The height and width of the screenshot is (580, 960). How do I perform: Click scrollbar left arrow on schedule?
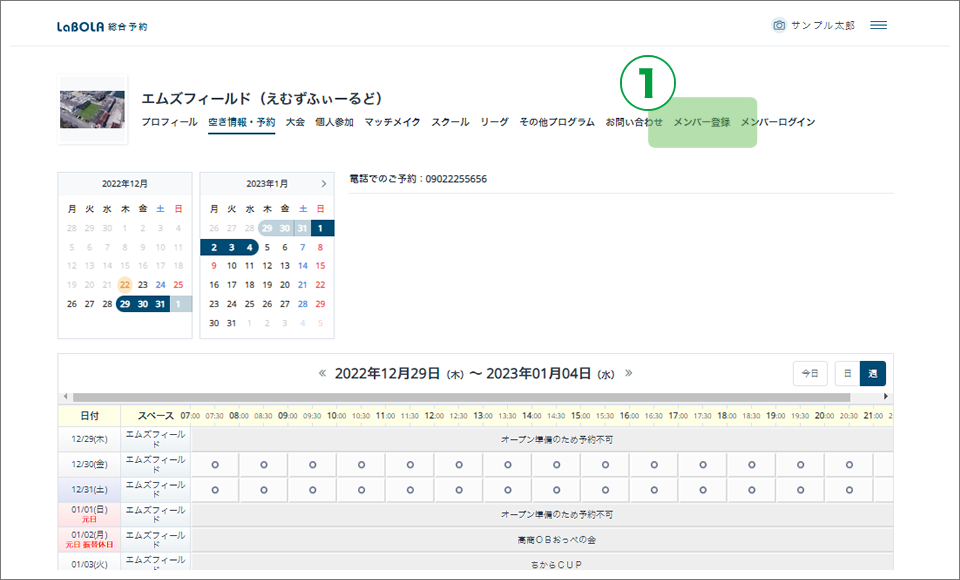(65, 397)
